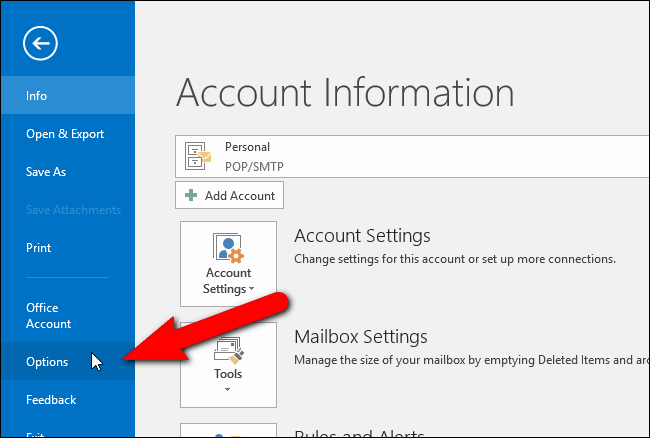This screenshot has height=438, width=650.
Task: Go to the Print page
Action: pos(39,248)
